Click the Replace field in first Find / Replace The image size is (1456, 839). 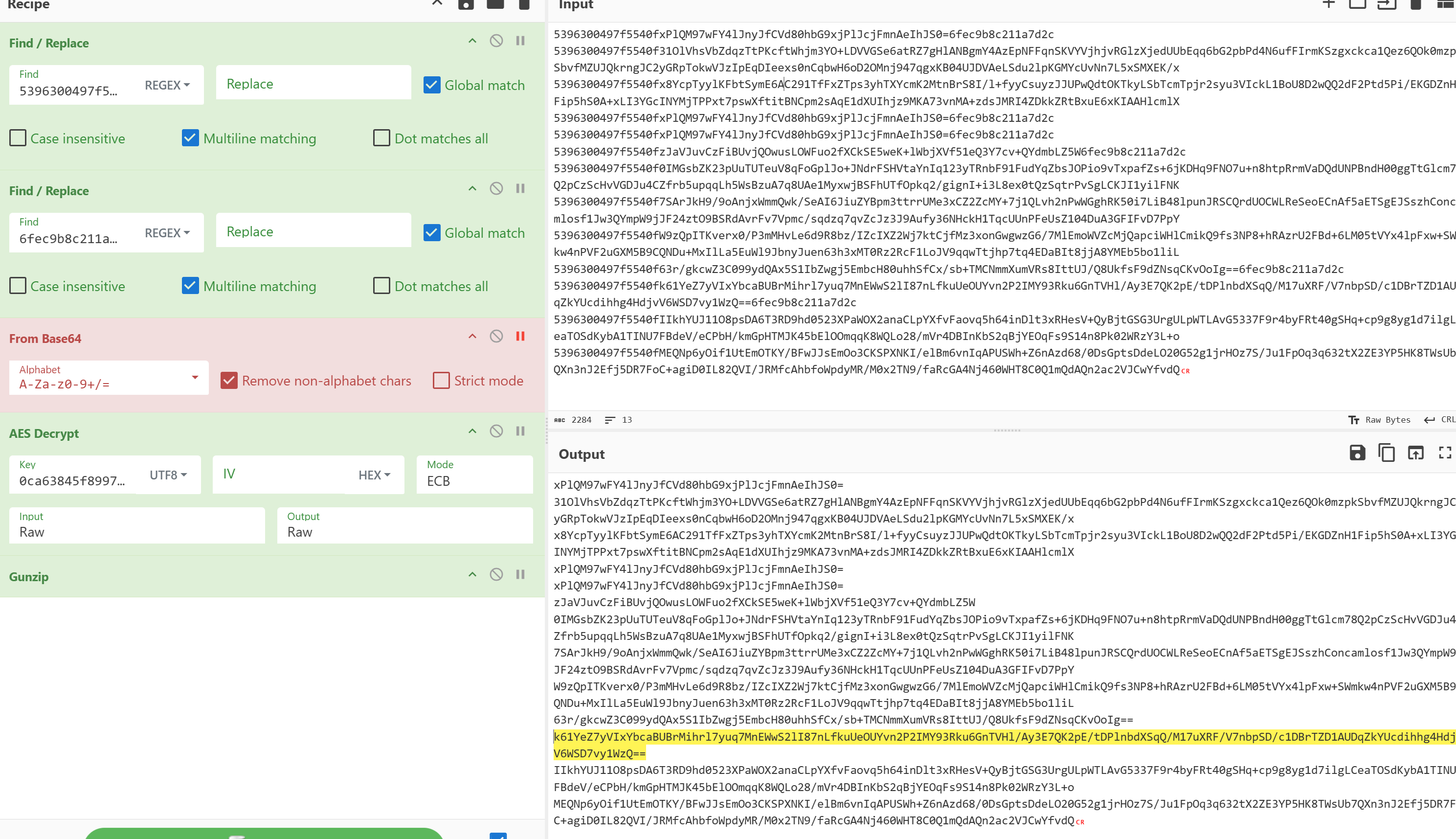pos(313,84)
